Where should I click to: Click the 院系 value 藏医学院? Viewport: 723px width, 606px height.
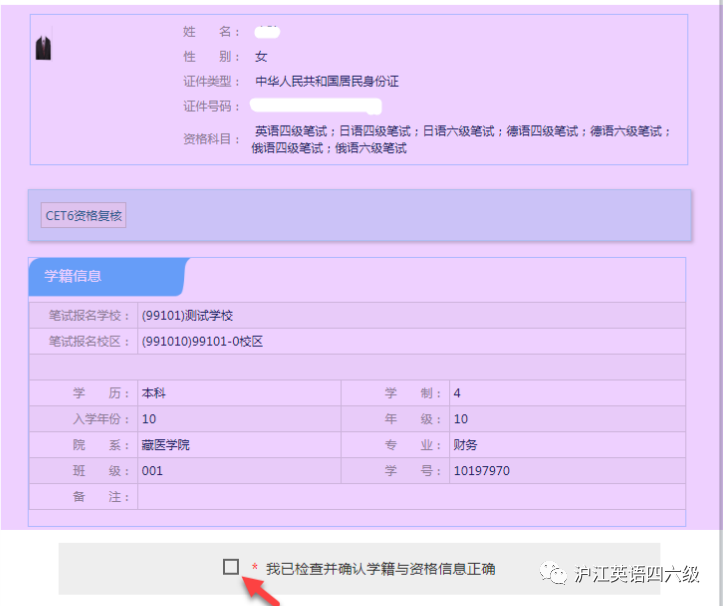coord(165,445)
